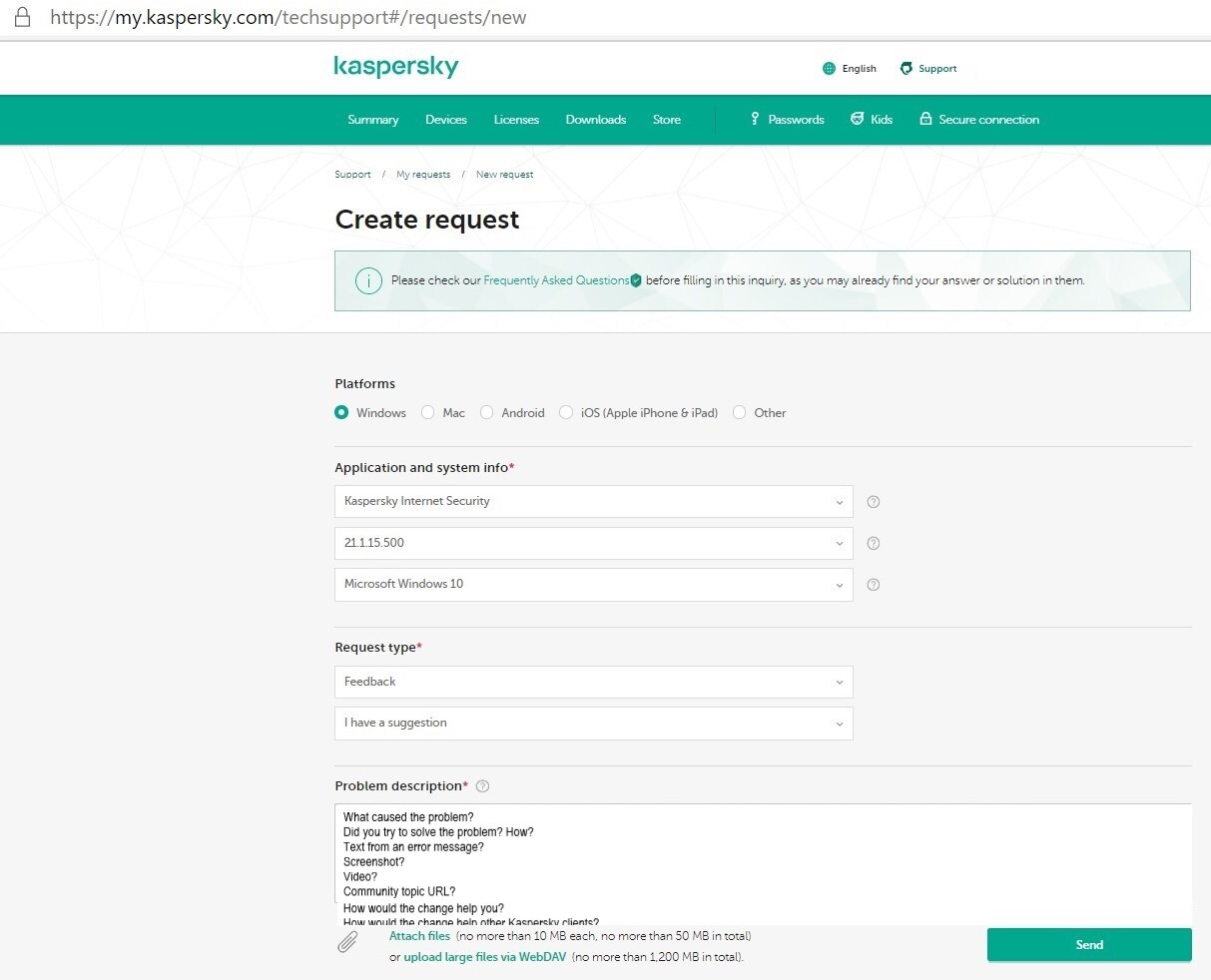Open the Summary menu item
Screen dimensions: 1211x980
373,120
